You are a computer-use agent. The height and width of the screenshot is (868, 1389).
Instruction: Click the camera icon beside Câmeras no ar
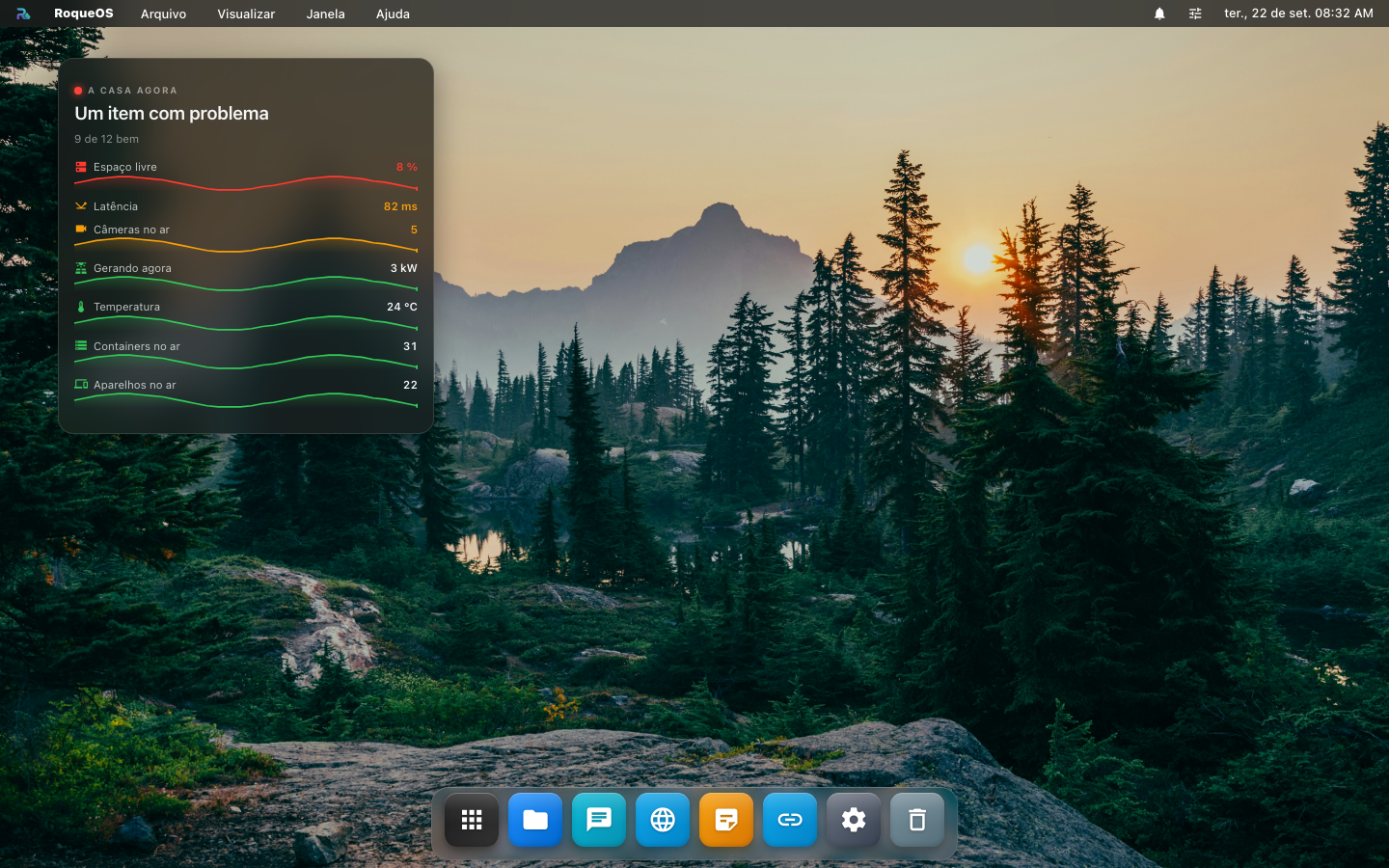point(81,230)
